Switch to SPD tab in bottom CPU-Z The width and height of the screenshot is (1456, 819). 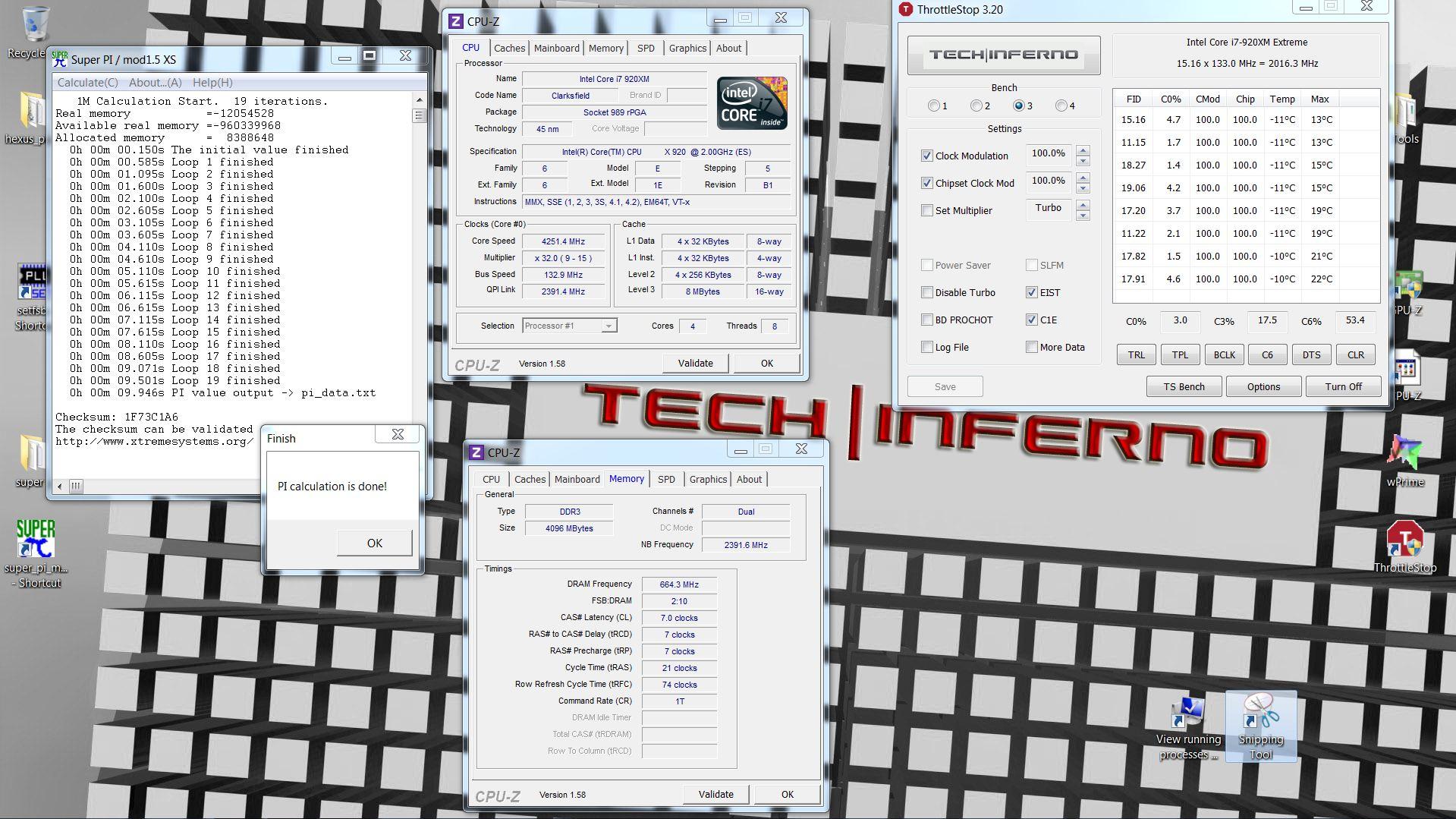666,479
